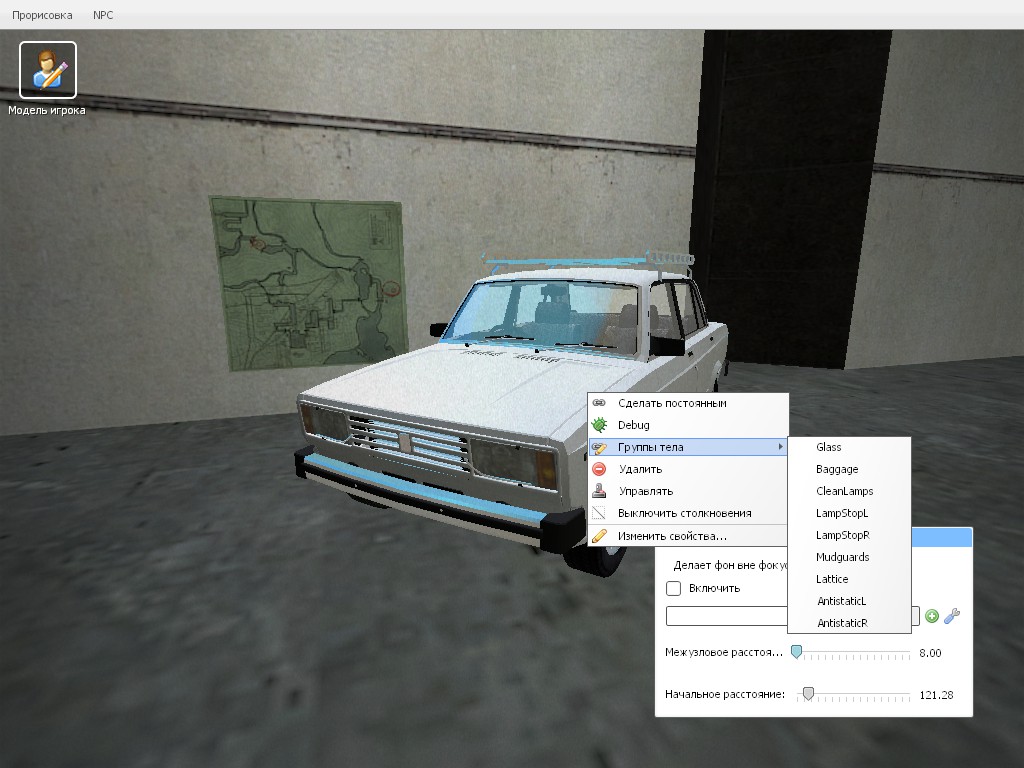The image size is (1024, 768).
Task: Click the red Удалить minus icon
Action: point(599,469)
